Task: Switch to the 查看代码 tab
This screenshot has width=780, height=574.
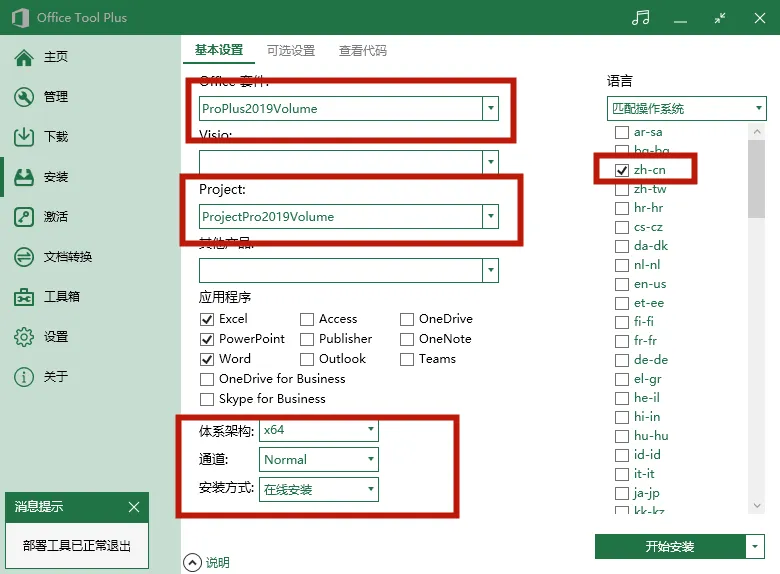Action: point(363,51)
